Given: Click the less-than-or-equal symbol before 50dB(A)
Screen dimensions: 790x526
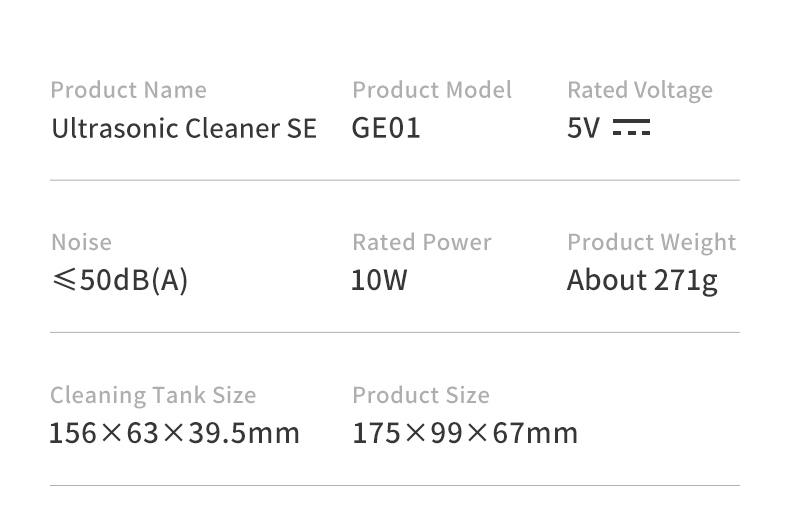Looking at the screenshot, I should point(64,280).
